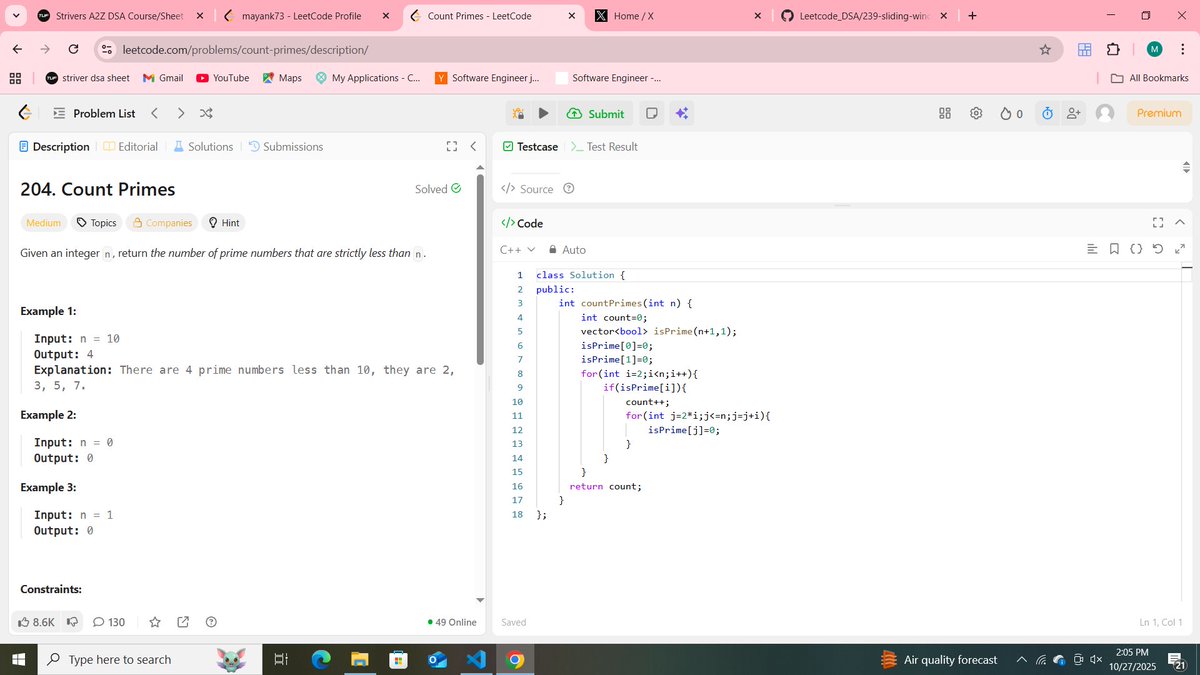Open the Chrome extensions puzzle icon
This screenshot has height=675, width=1200.
tap(1113, 50)
